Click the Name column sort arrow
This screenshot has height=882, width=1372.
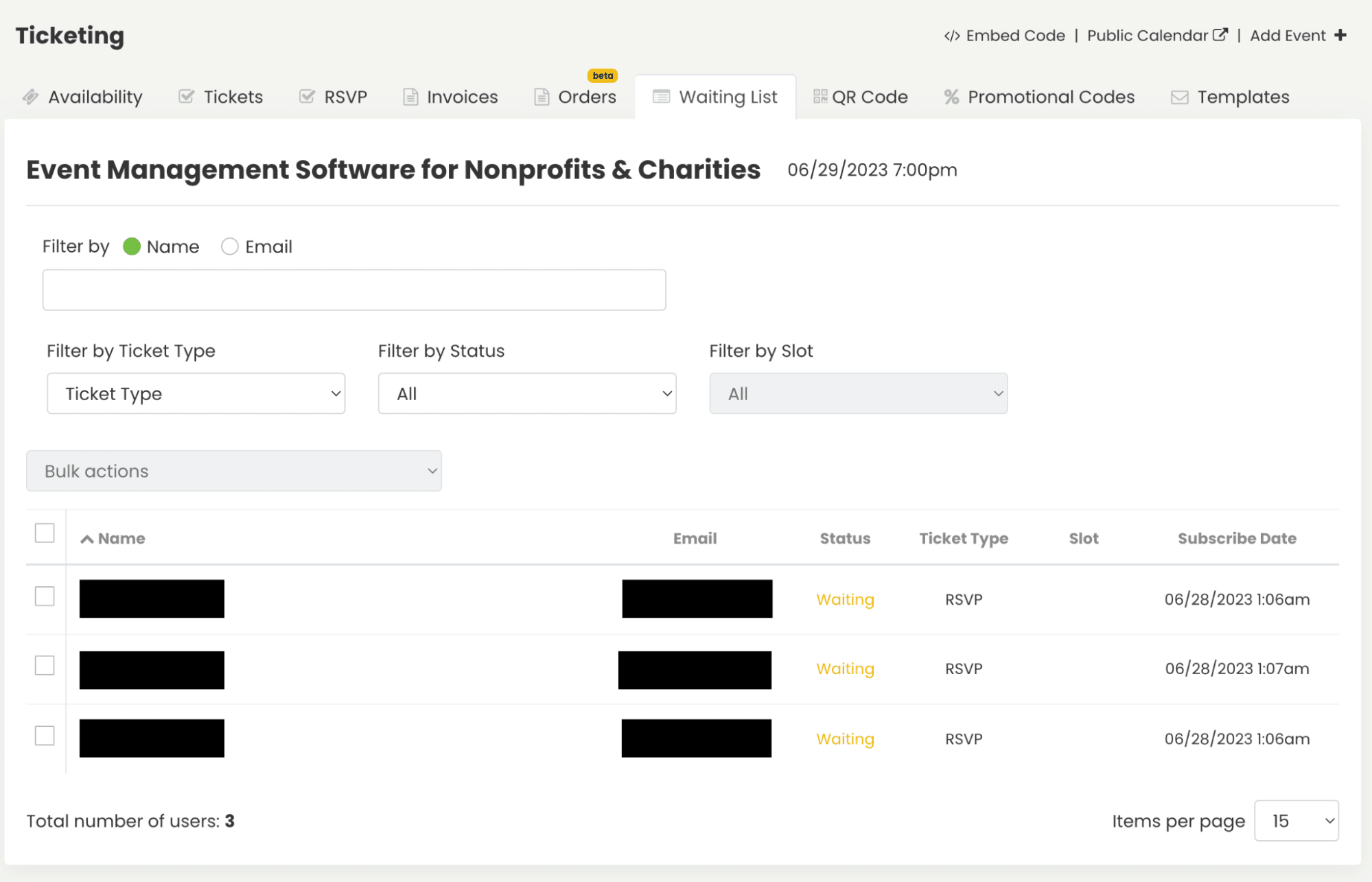[86, 538]
